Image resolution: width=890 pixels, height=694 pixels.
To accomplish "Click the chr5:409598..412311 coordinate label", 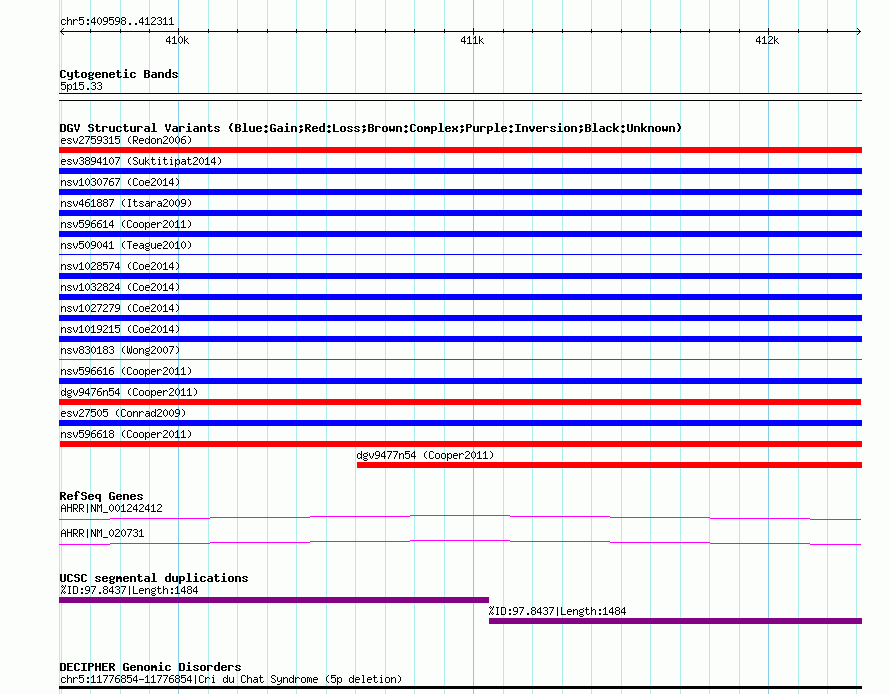I will click(117, 22).
